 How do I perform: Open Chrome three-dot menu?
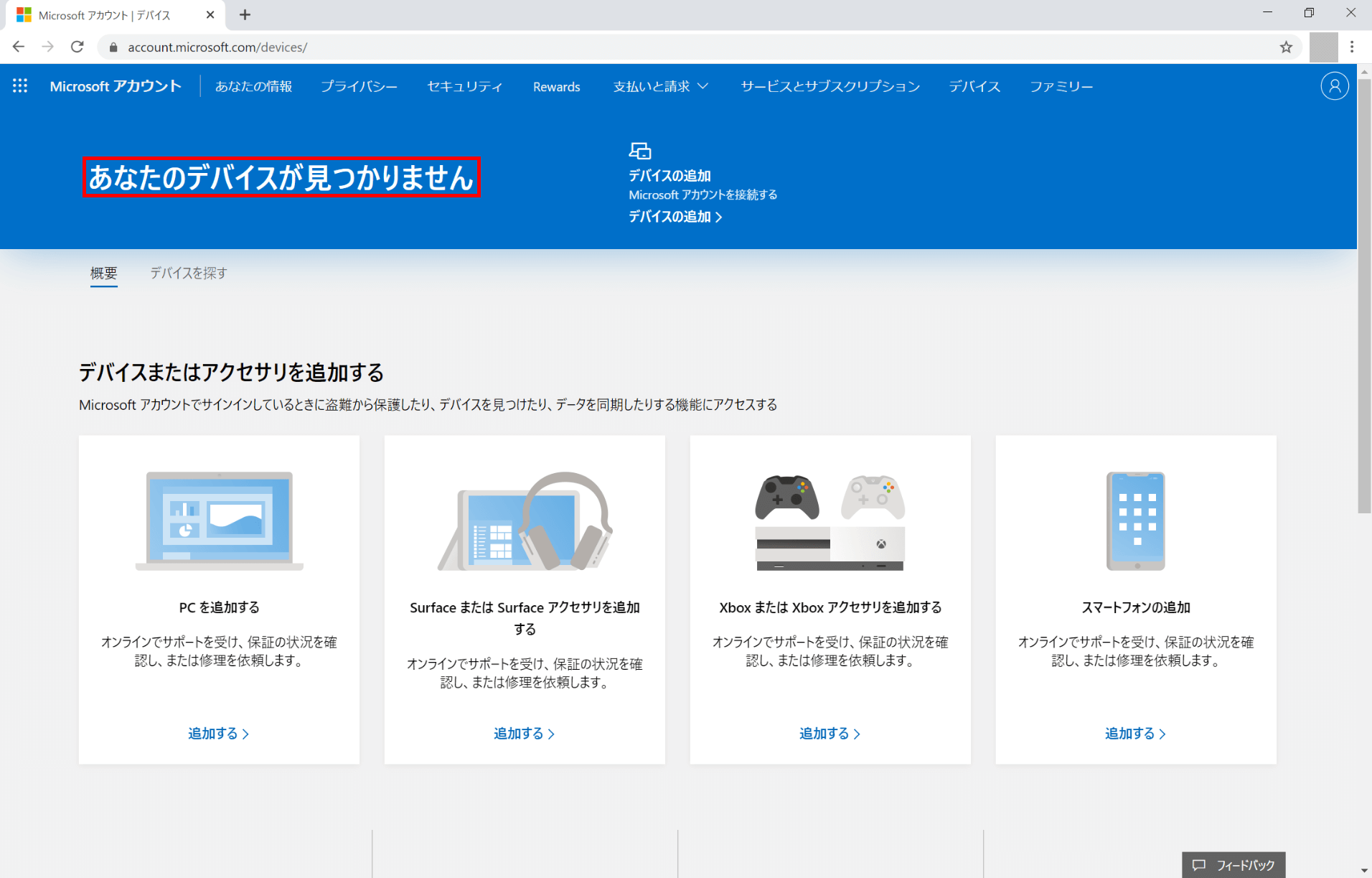pos(1352,47)
